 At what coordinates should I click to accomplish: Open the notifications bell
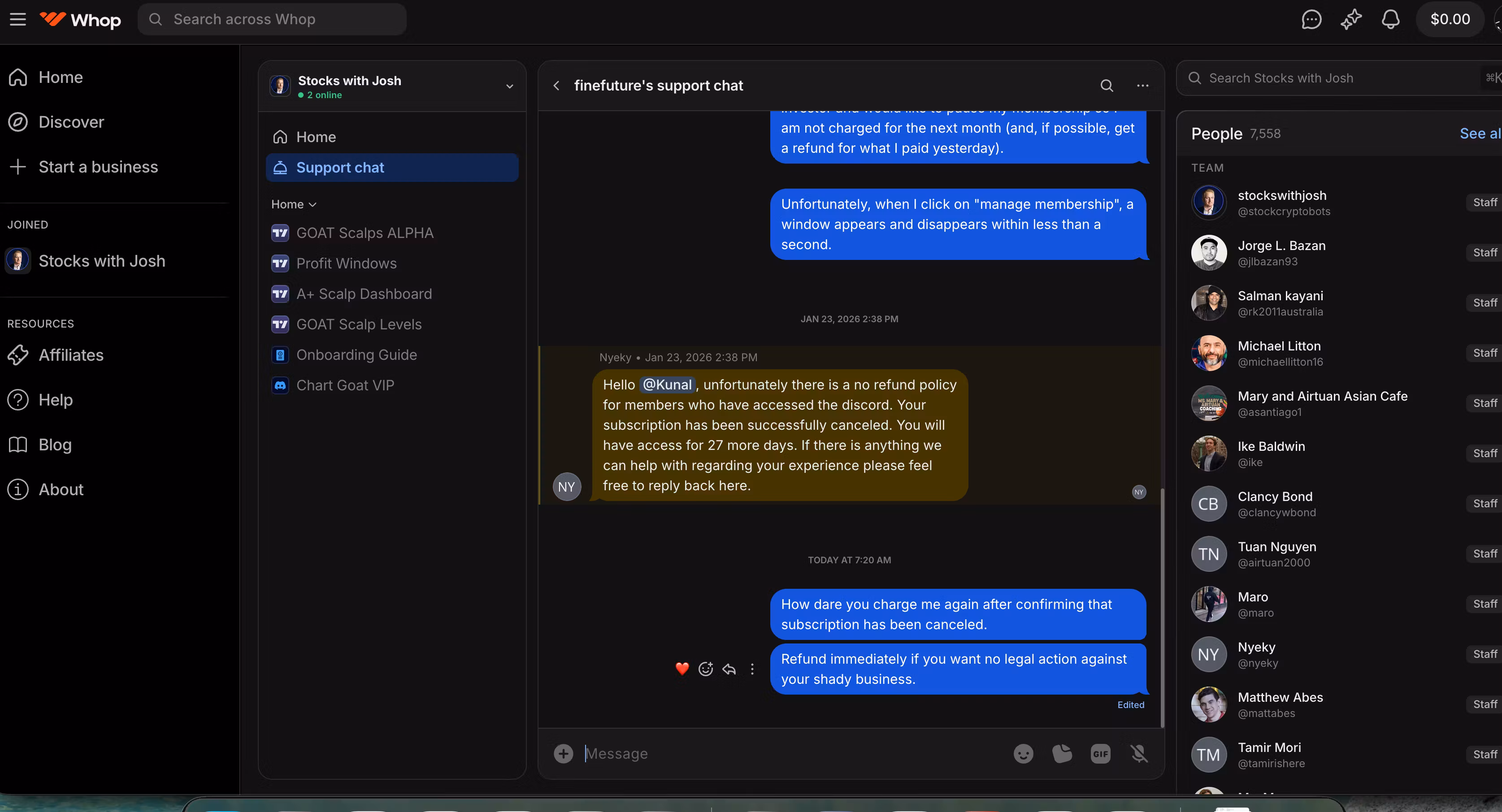tap(1391, 19)
